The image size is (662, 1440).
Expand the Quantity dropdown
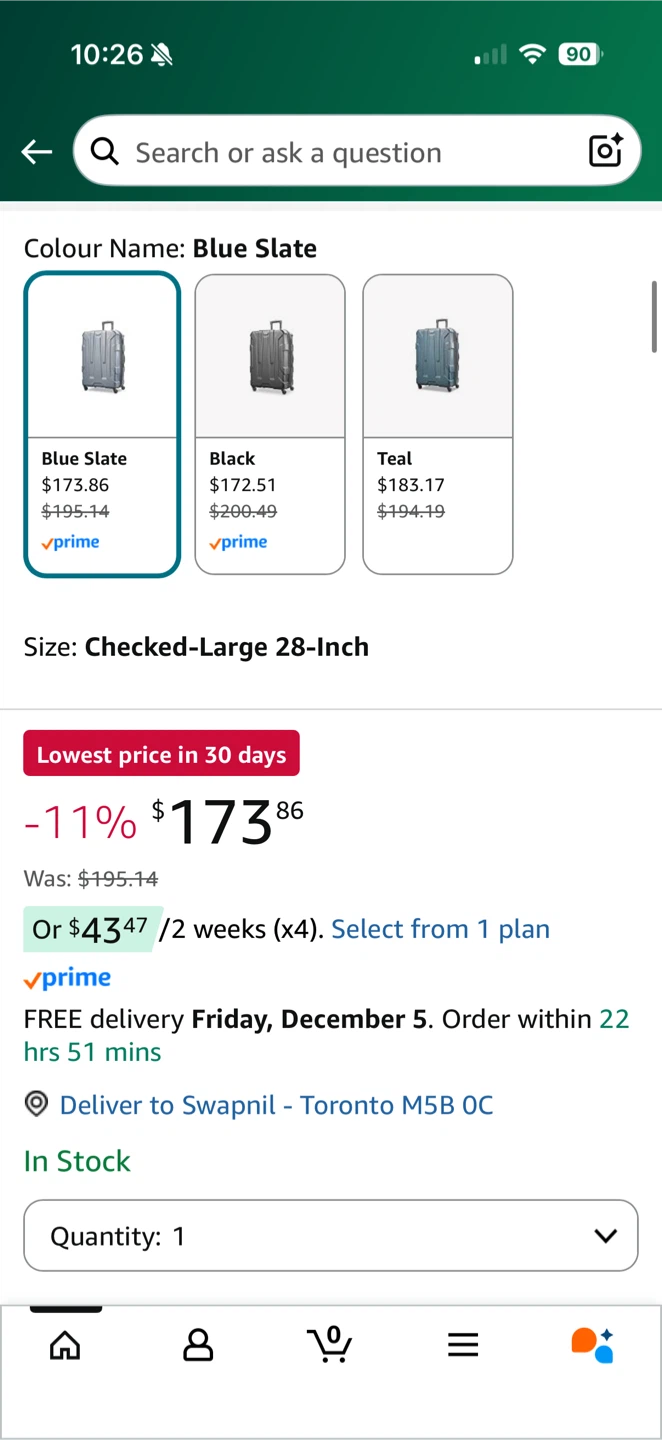(330, 1236)
